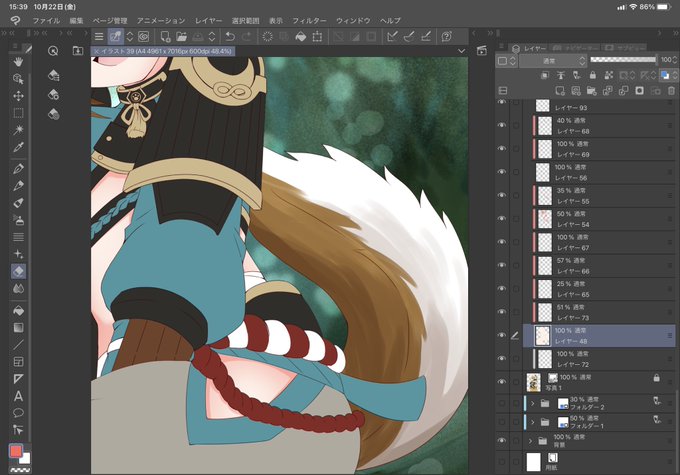Hide layer レイヤー 68 with its eye icon
The width and height of the screenshot is (680, 475).
click(x=502, y=125)
